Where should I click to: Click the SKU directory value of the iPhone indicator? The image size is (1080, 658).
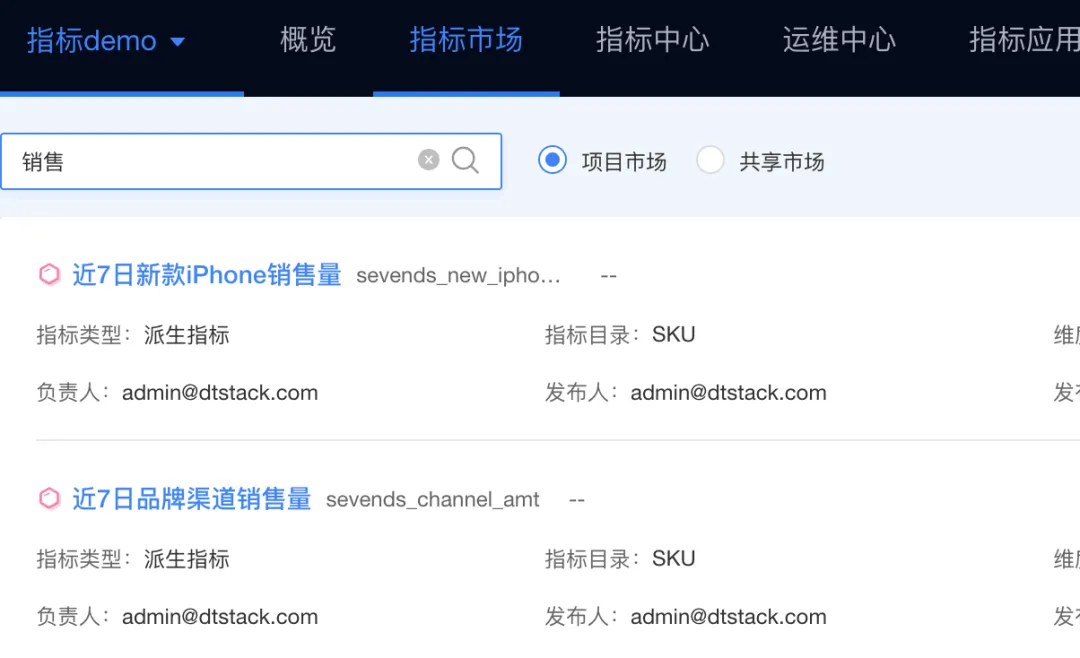pyautogui.click(x=674, y=334)
